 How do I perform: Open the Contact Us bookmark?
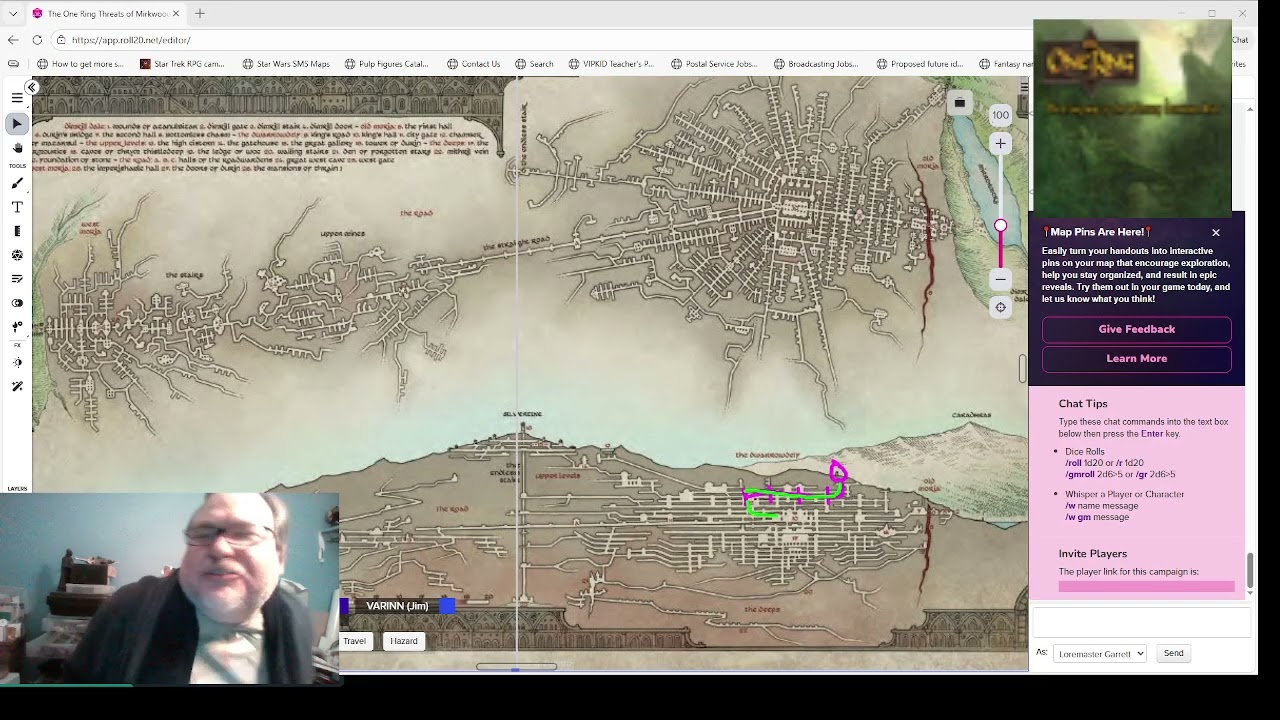pos(473,64)
